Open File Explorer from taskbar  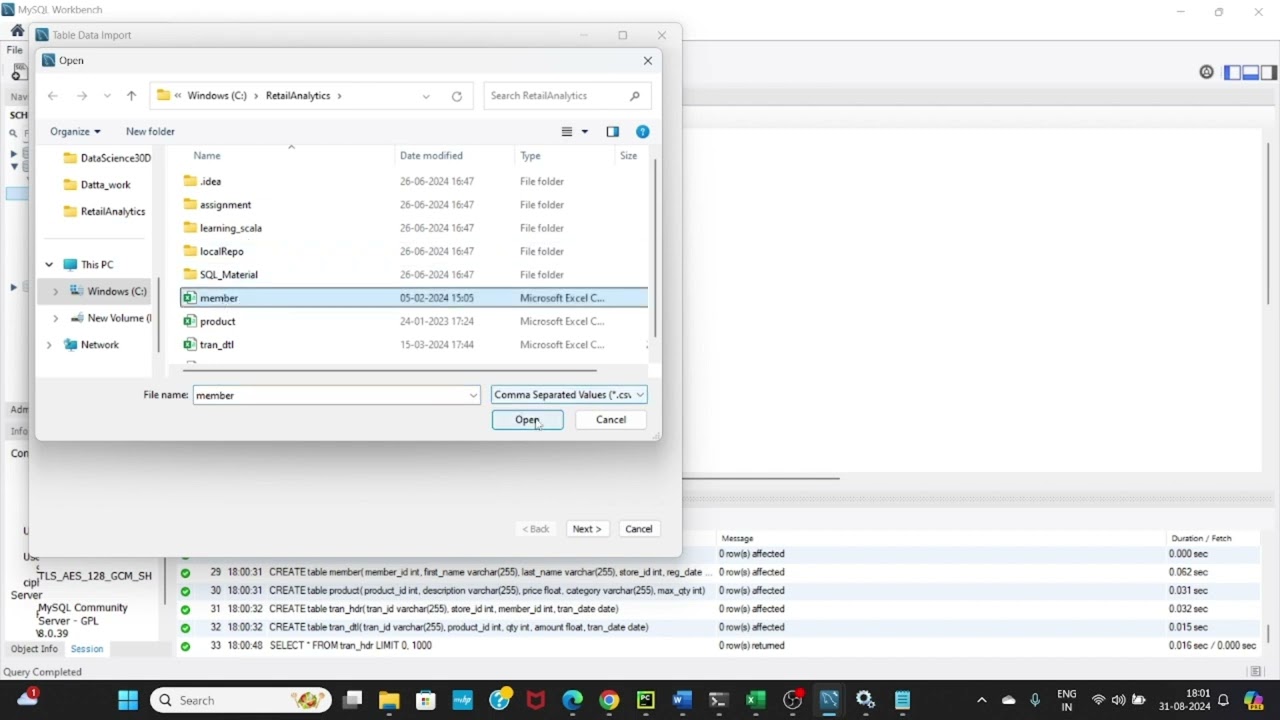[389, 700]
